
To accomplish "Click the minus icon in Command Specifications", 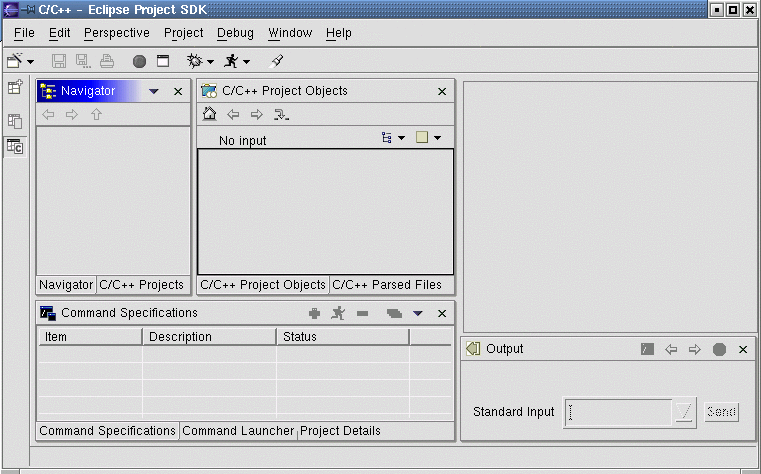I will (362, 313).
